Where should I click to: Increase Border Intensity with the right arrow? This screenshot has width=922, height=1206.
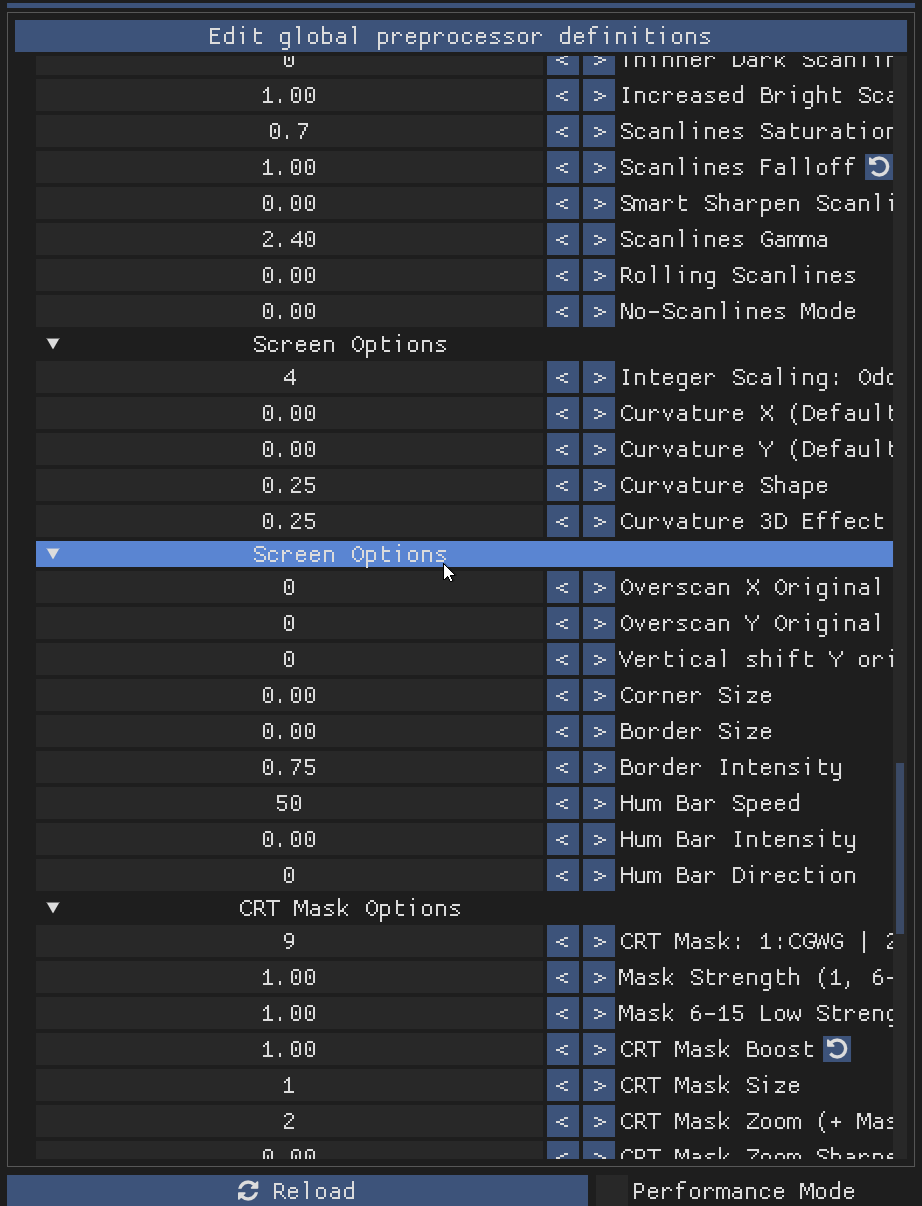click(x=599, y=767)
